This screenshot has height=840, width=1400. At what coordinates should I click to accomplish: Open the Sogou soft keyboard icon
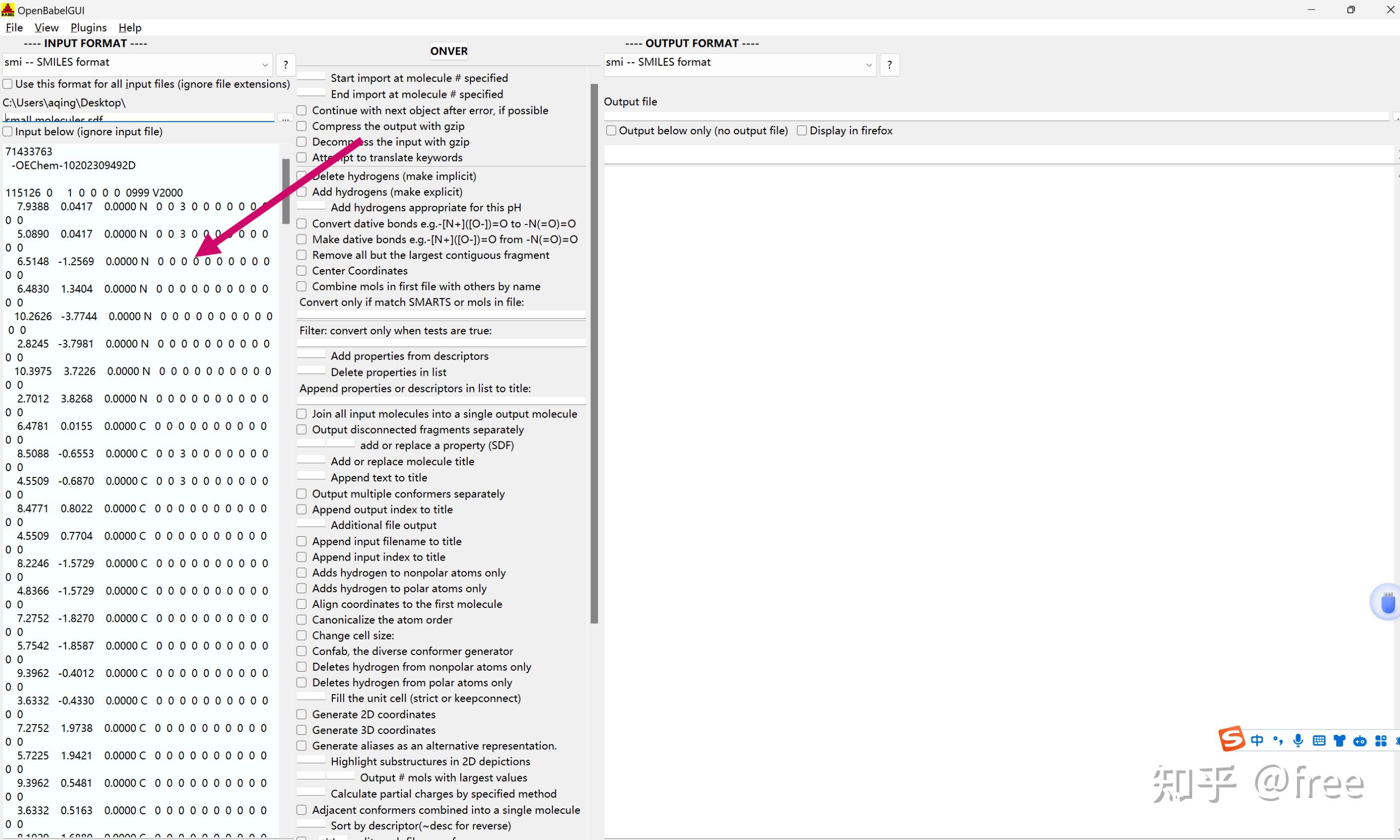[1319, 740]
